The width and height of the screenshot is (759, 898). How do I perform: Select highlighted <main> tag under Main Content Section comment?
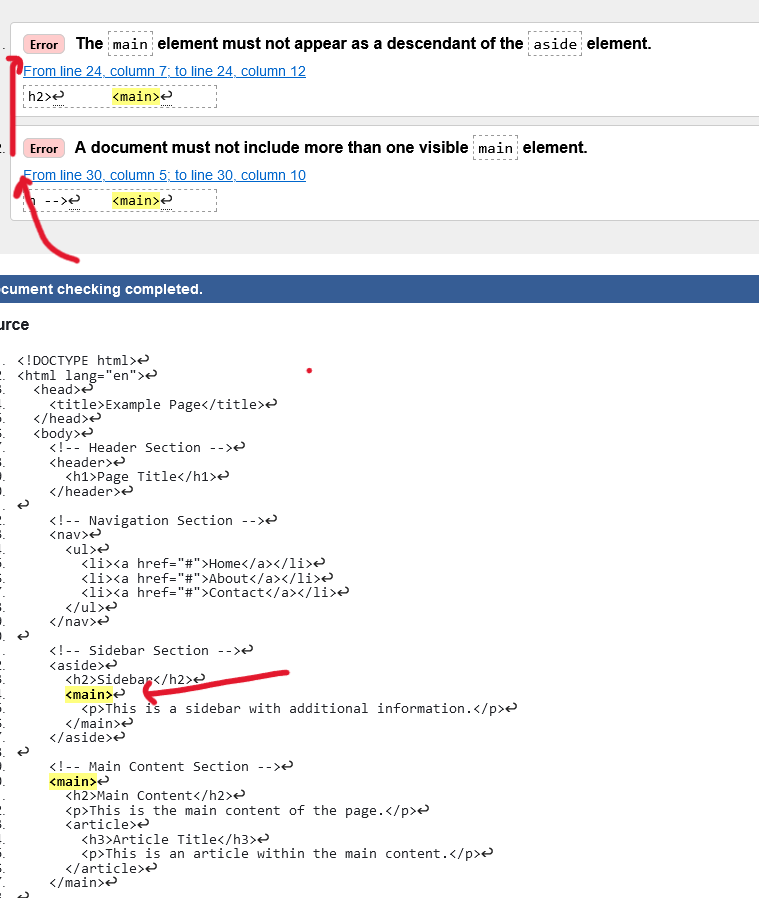pyautogui.click(x=73, y=781)
